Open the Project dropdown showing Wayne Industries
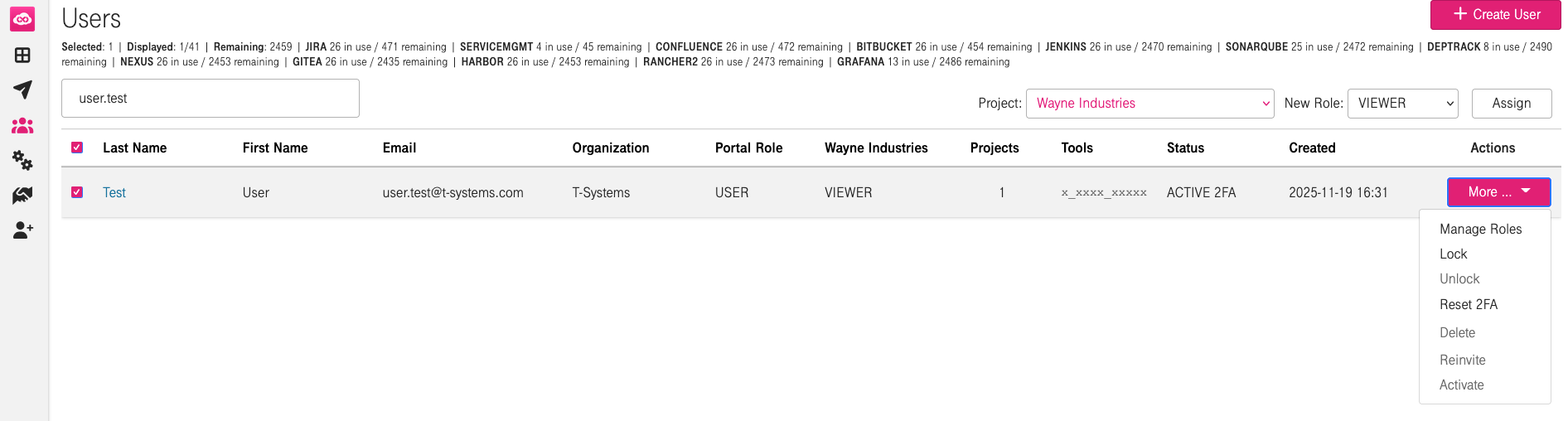 [1149, 104]
